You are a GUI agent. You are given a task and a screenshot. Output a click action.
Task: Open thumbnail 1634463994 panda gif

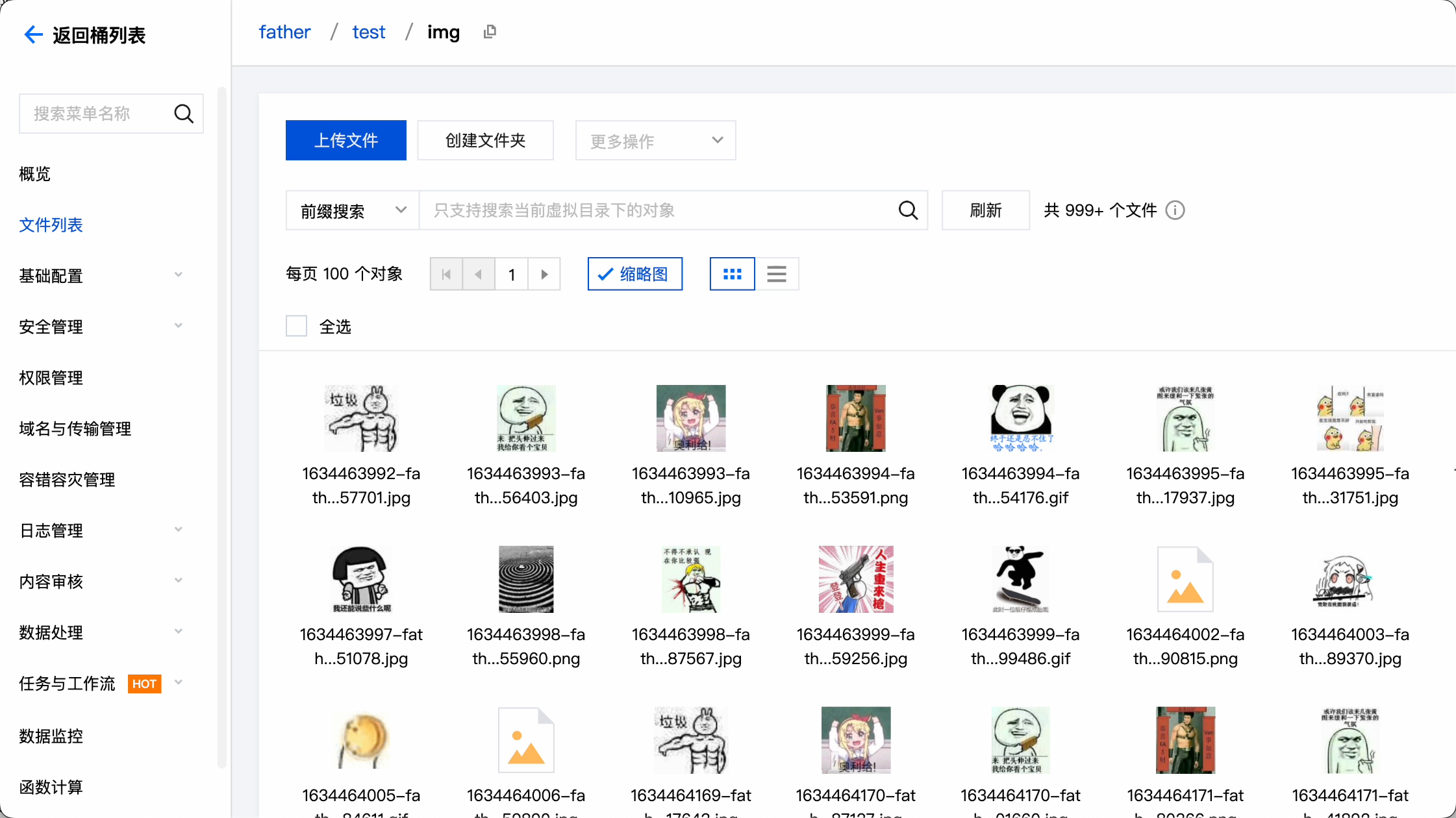1020,419
